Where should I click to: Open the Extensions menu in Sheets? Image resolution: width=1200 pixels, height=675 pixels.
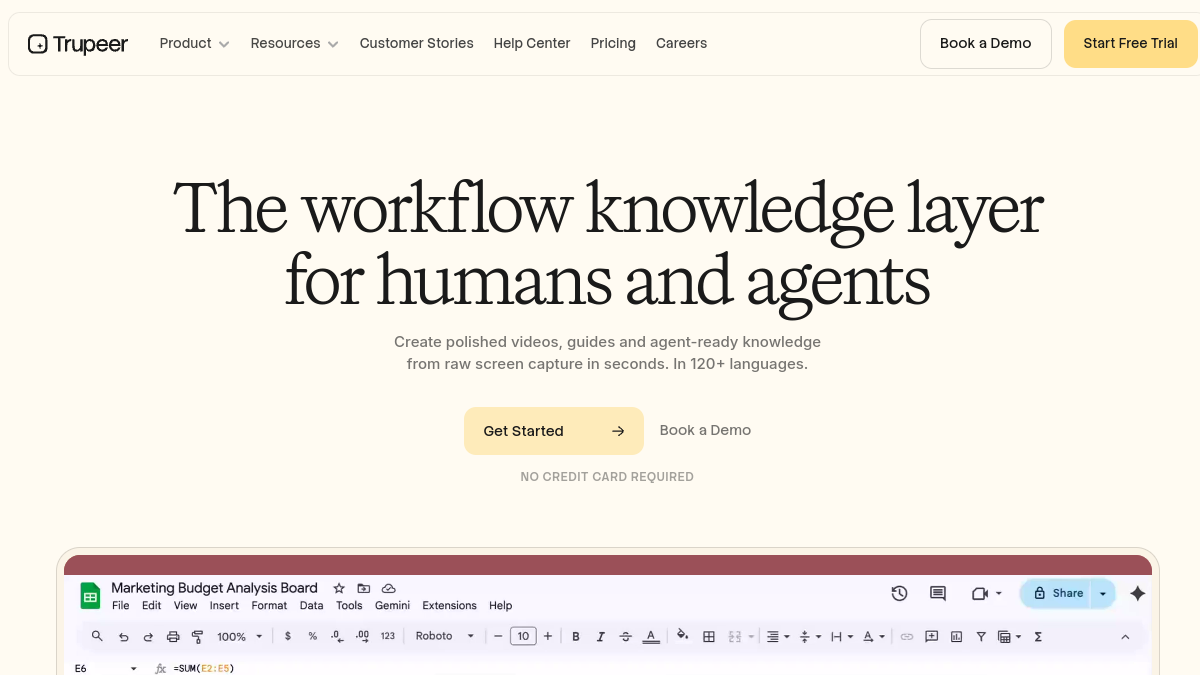click(449, 606)
